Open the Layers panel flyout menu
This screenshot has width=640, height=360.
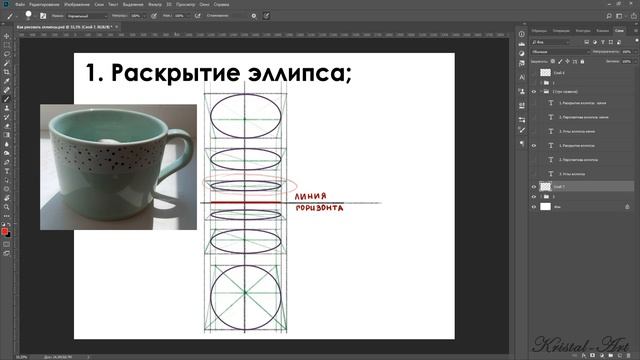(636, 31)
